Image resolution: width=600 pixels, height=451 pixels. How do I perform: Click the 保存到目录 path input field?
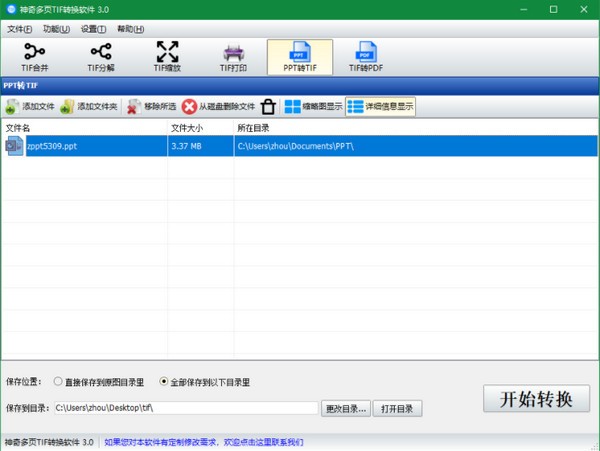click(185, 408)
